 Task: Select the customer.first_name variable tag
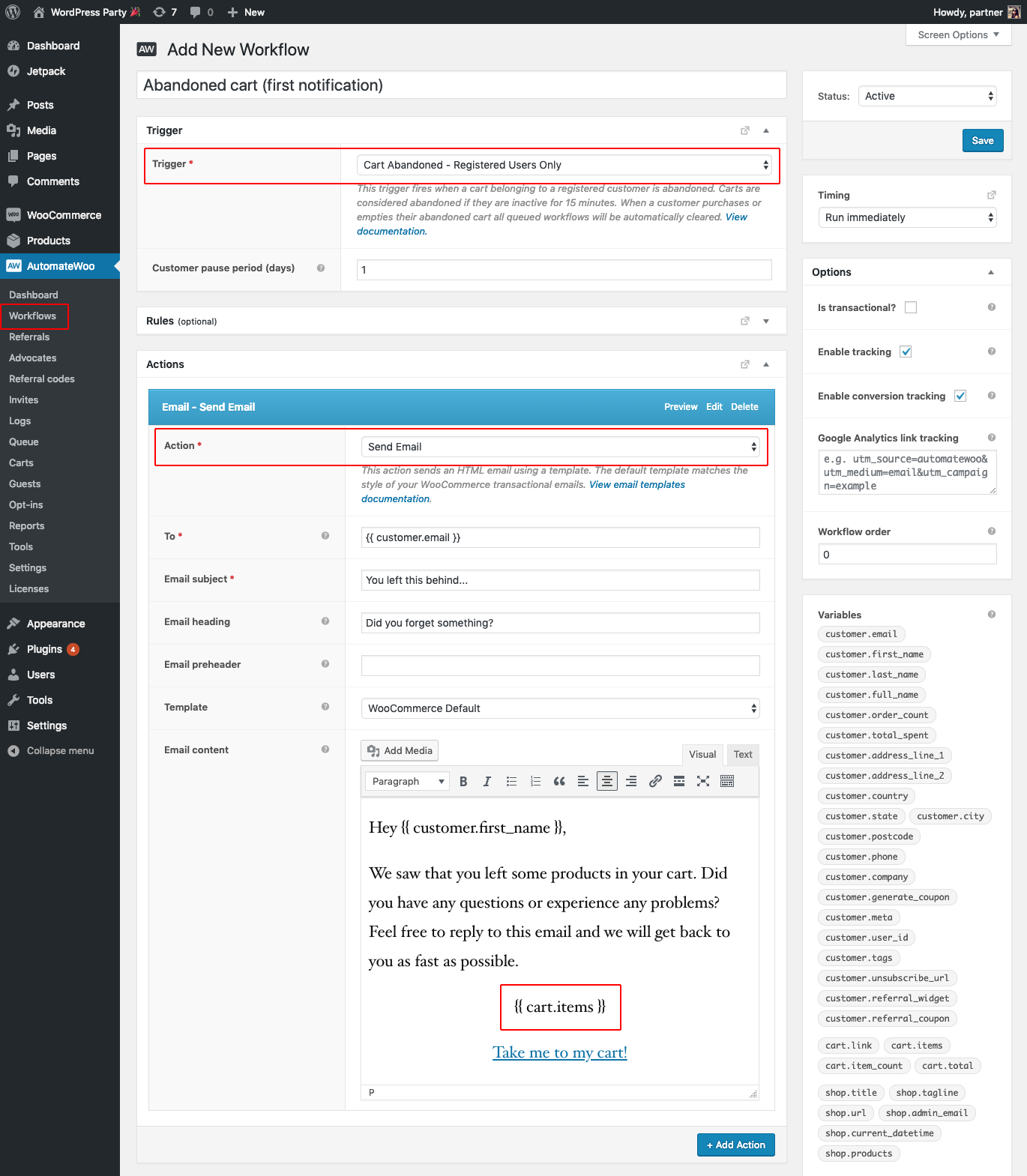pos(874,654)
